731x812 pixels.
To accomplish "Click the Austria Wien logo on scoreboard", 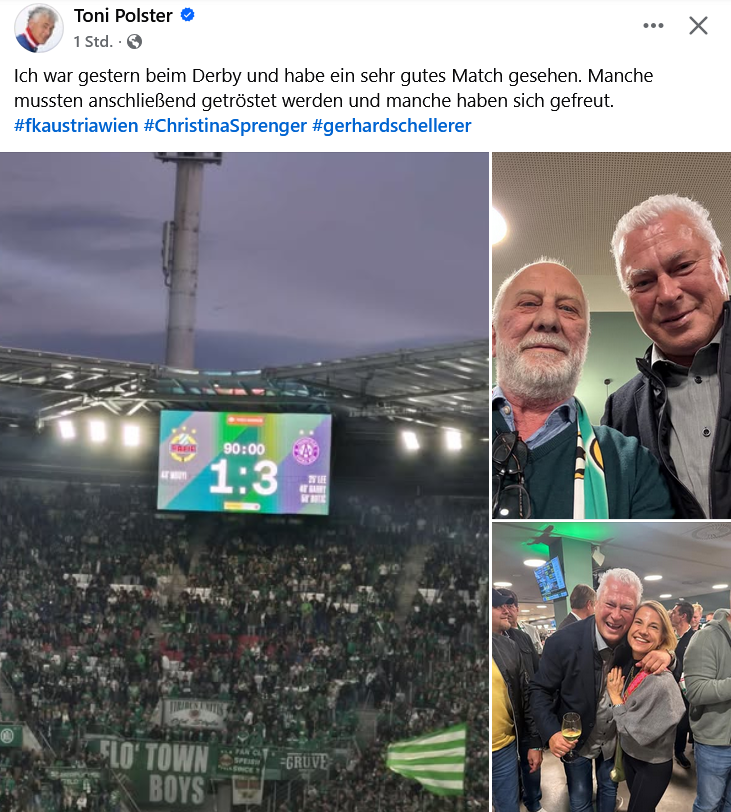I will click(306, 448).
